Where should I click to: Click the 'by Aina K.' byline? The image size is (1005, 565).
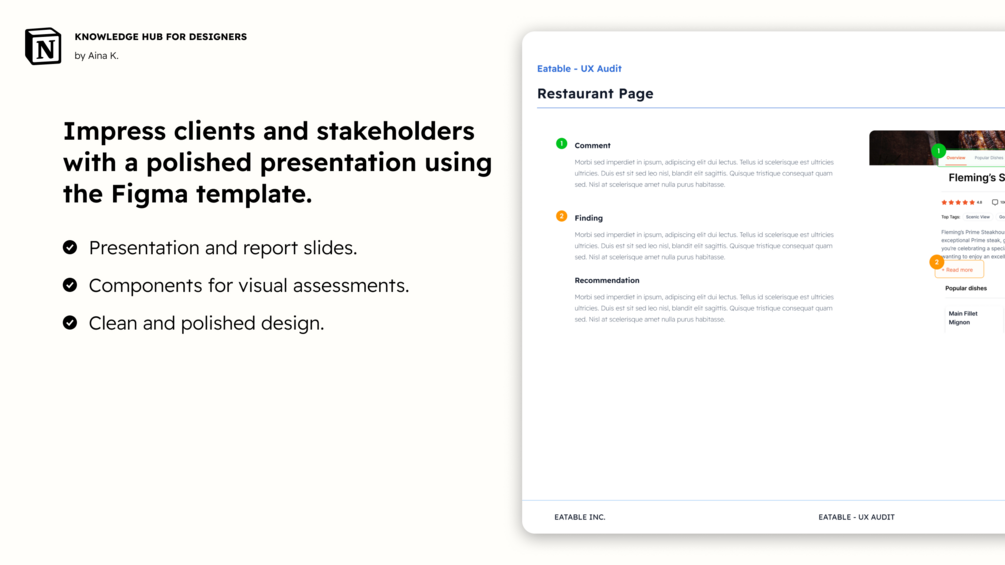coord(97,56)
